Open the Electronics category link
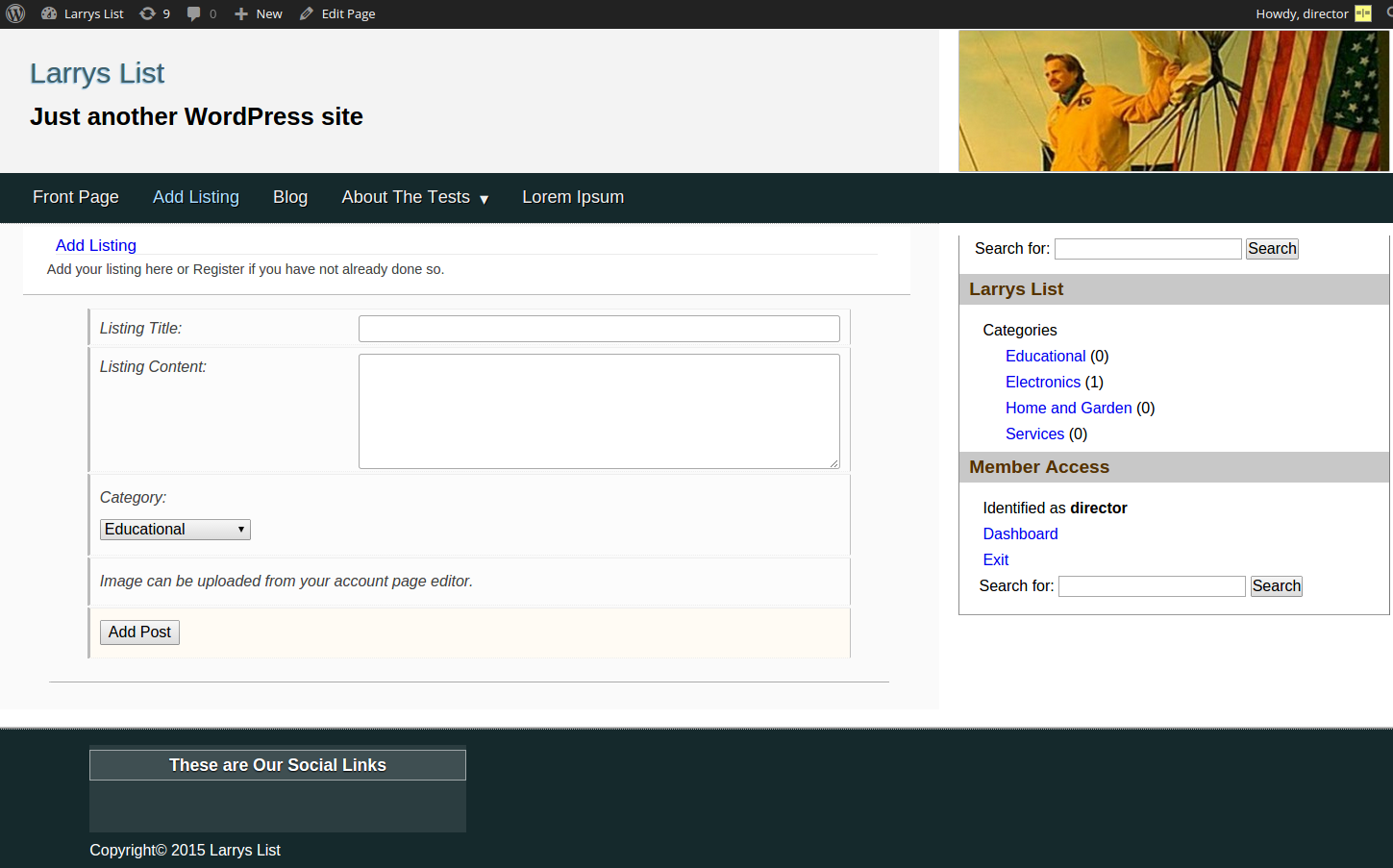This screenshot has width=1393, height=868. pyautogui.click(x=1042, y=382)
